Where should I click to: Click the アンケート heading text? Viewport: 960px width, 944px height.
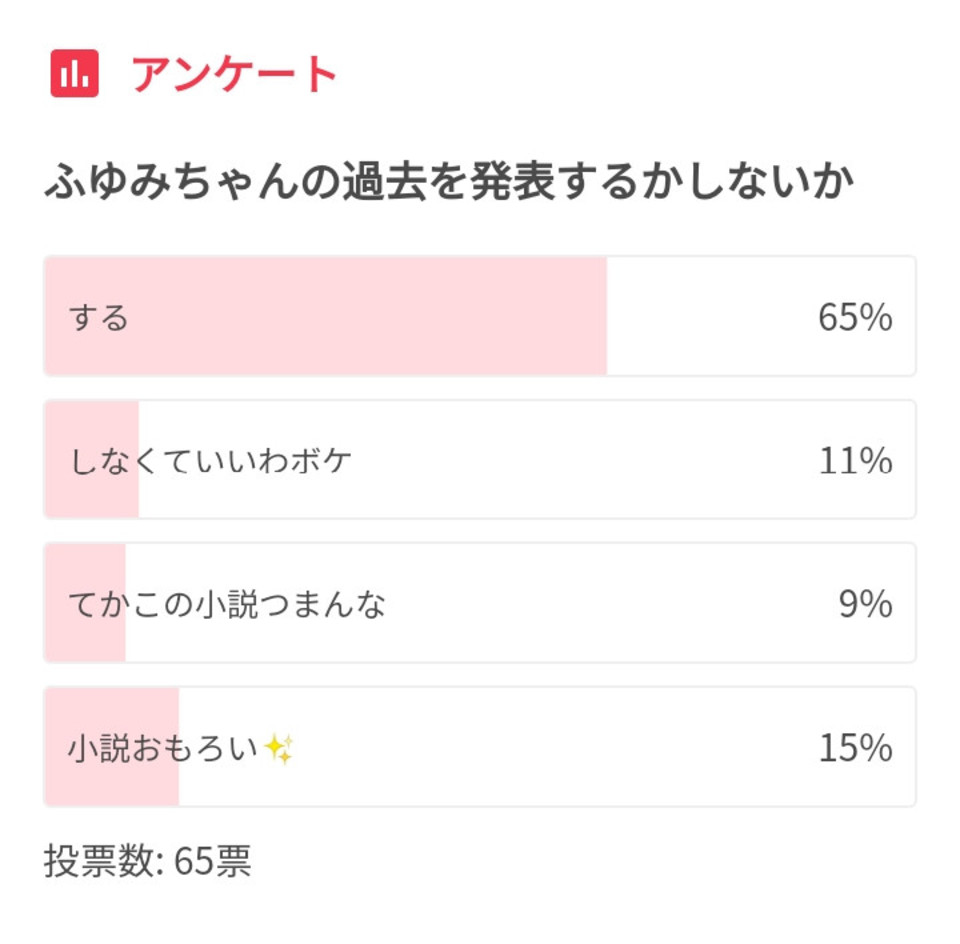pos(234,74)
